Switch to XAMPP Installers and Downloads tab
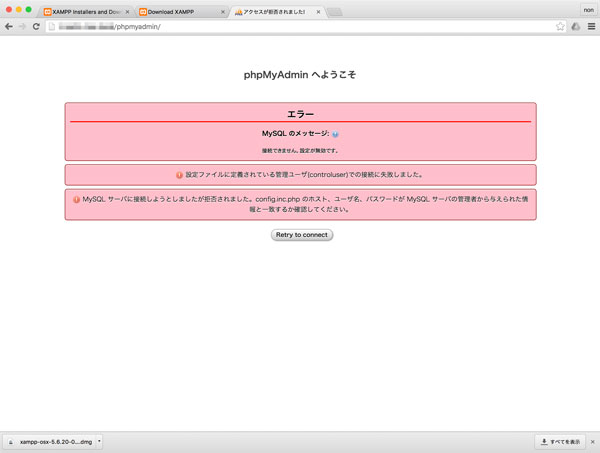The width and height of the screenshot is (600, 453). point(86,12)
